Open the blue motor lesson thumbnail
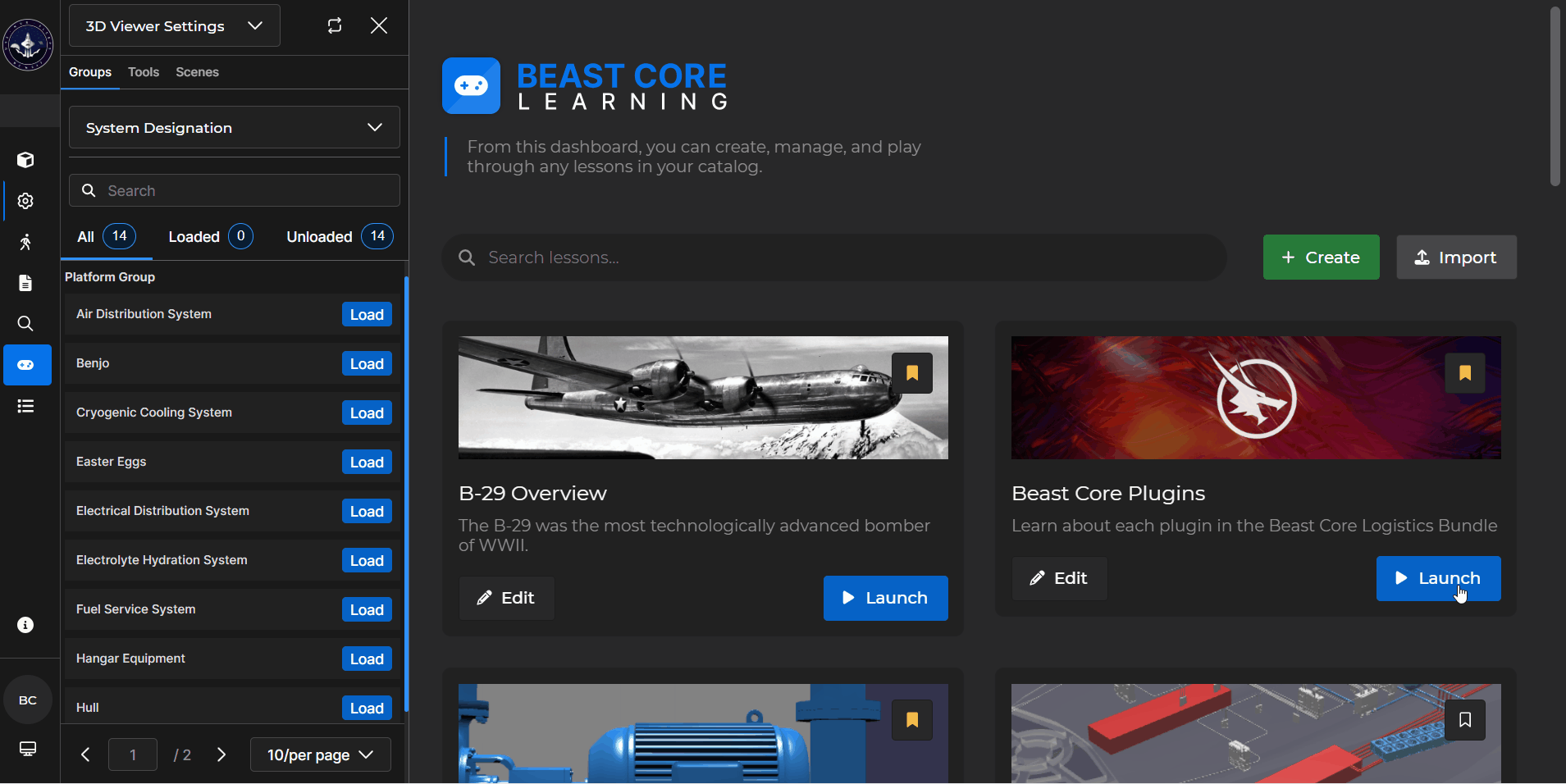The width and height of the screenshot is (1566, 784). [x=703, y=733]
